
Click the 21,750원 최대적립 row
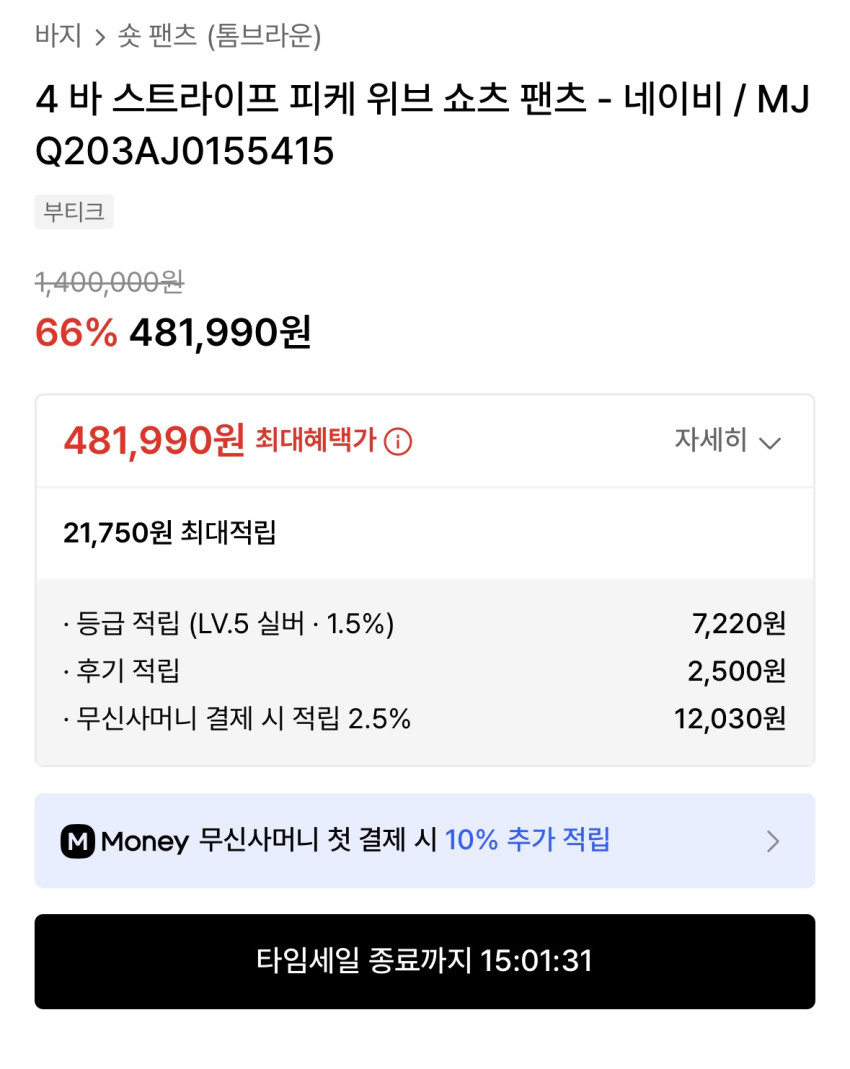click(x=170, y=533)
